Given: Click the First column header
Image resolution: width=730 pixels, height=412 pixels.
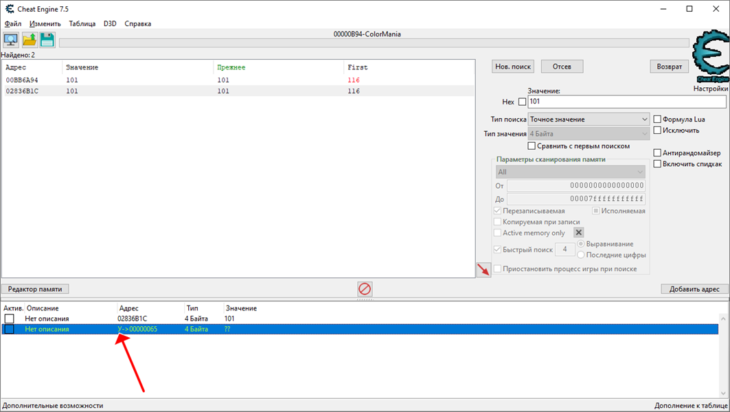Looking at the screenshot, I should pyautogui.click(x=358, y=68).
